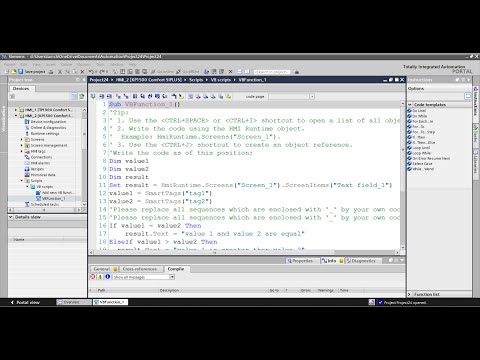The width and height of the screenshot is (480, 360).
Task: Switch to VBFunction_1 in bottom taskbar
Action: pos(110,302)
